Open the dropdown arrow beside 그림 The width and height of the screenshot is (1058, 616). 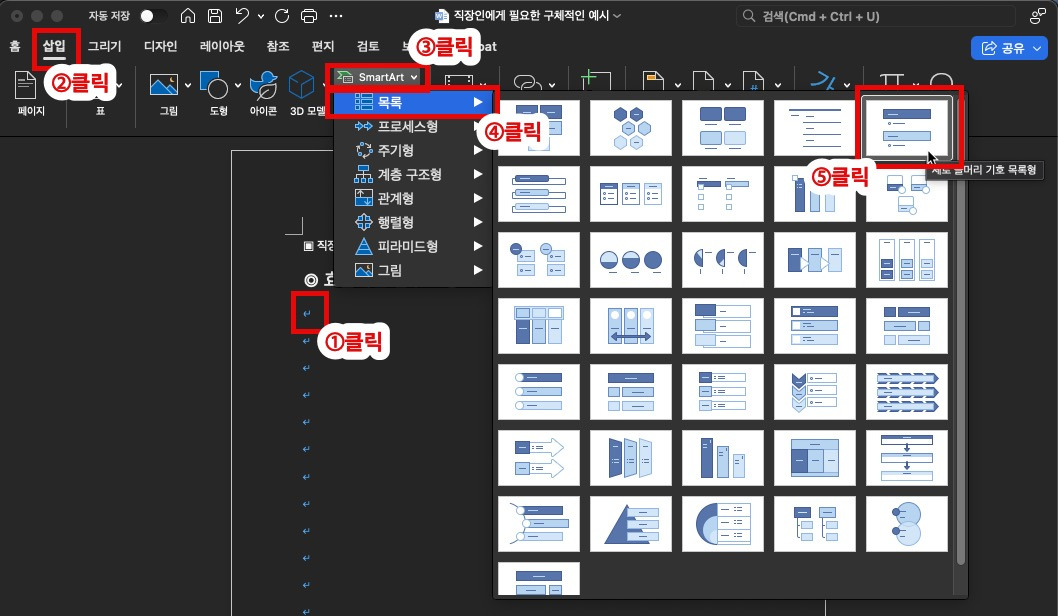(x=188, y=86)
